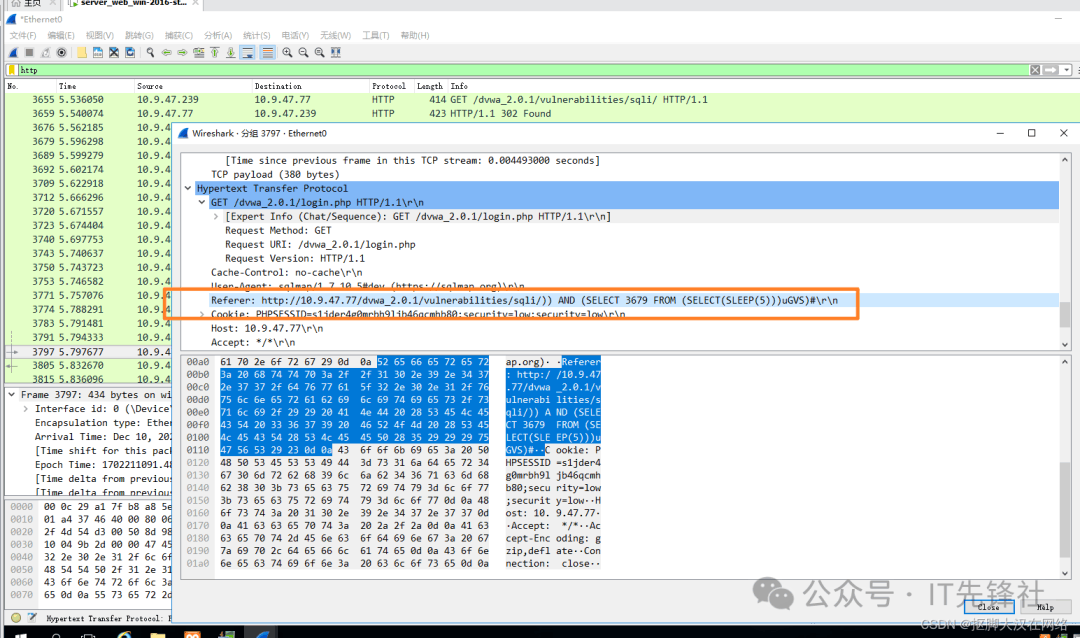
Task: Click the http display filter field
Action: point(500,70)
